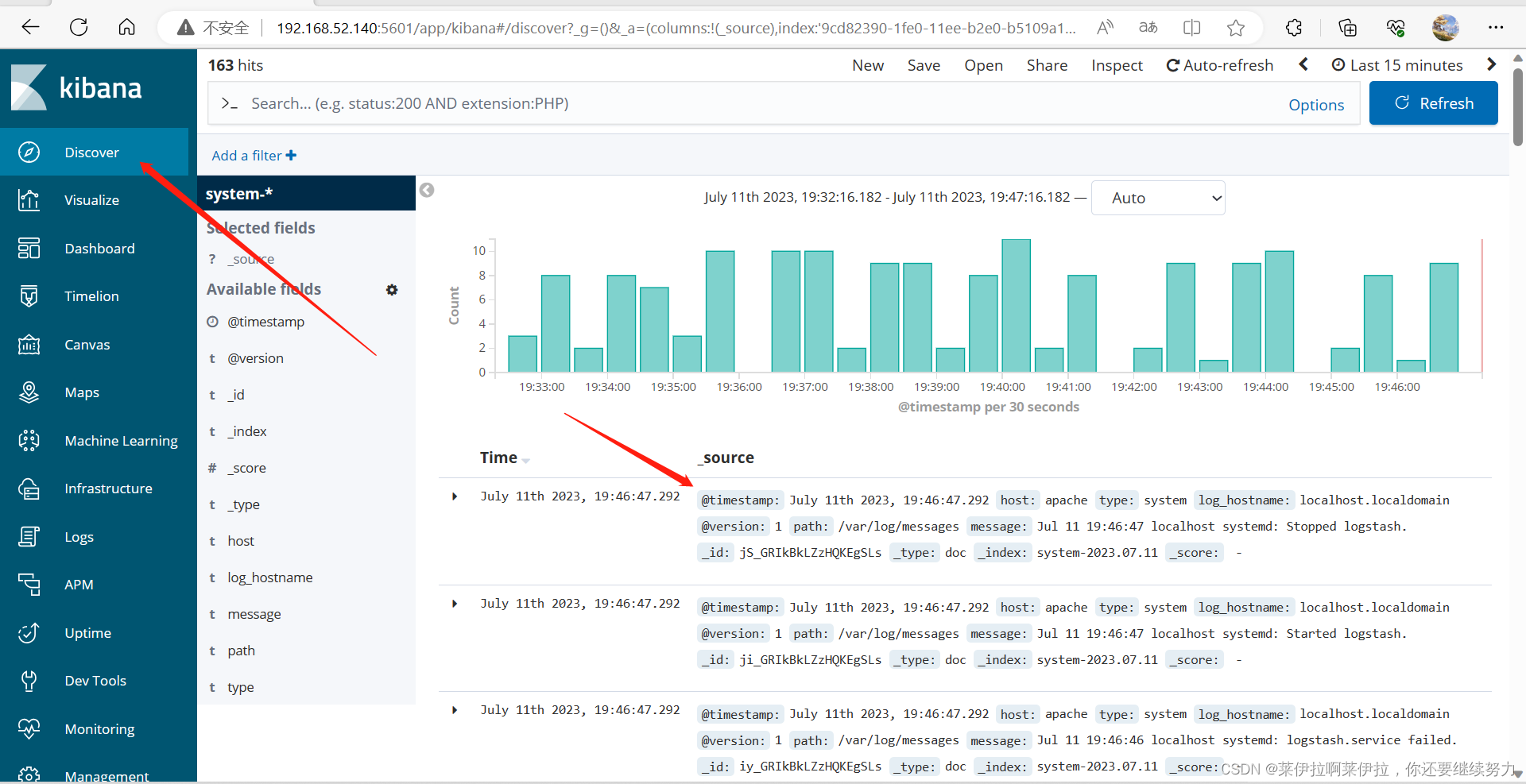Open Auto-refresh settings

(1219, 65)
